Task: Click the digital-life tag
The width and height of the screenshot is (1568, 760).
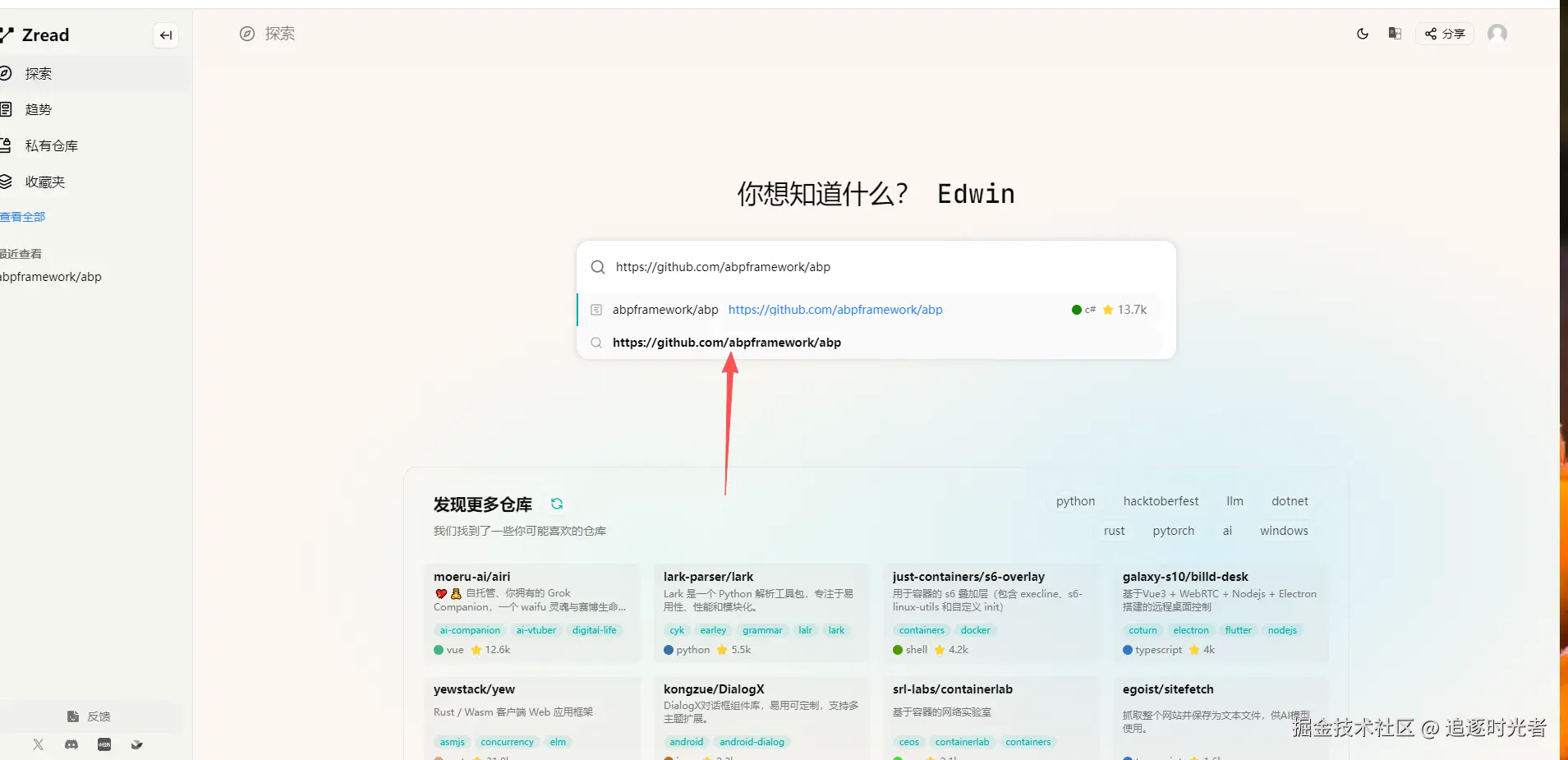Action: 595,630
